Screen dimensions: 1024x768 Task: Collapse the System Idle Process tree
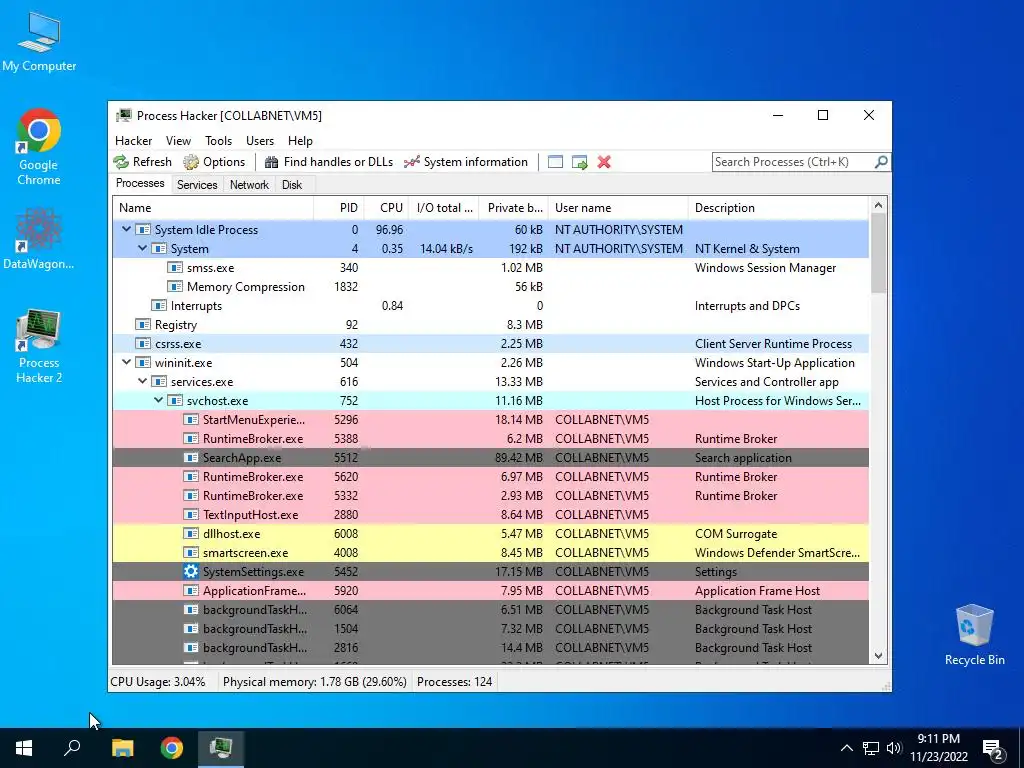(x=127, y=229)
